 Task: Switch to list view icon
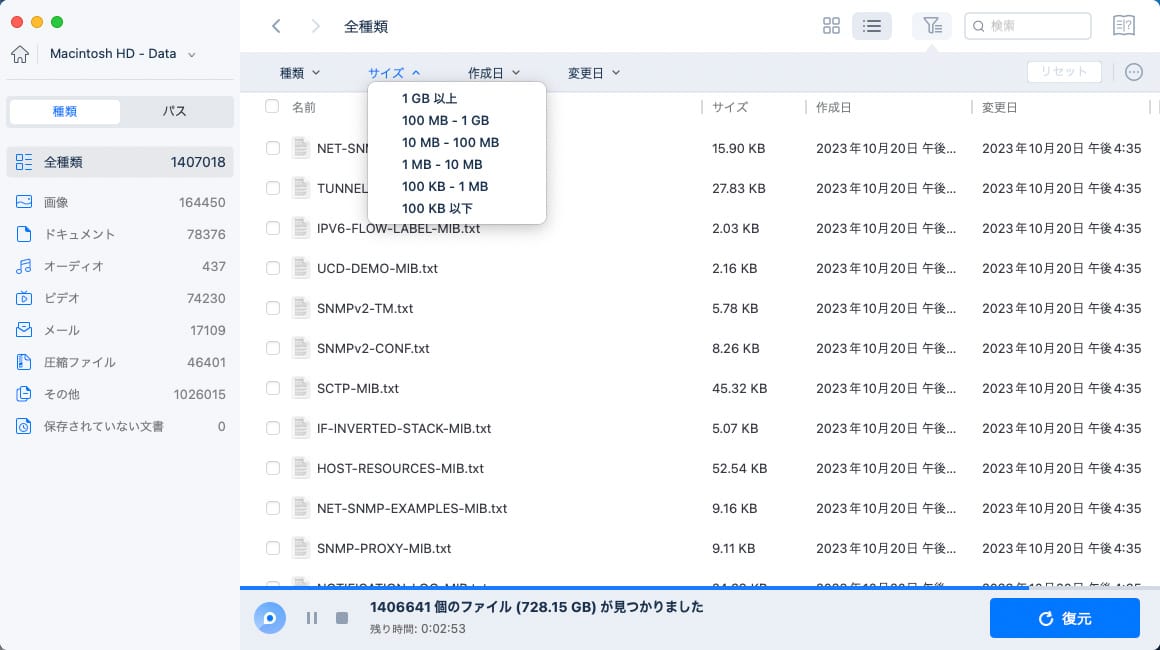(x=871, y=26)
